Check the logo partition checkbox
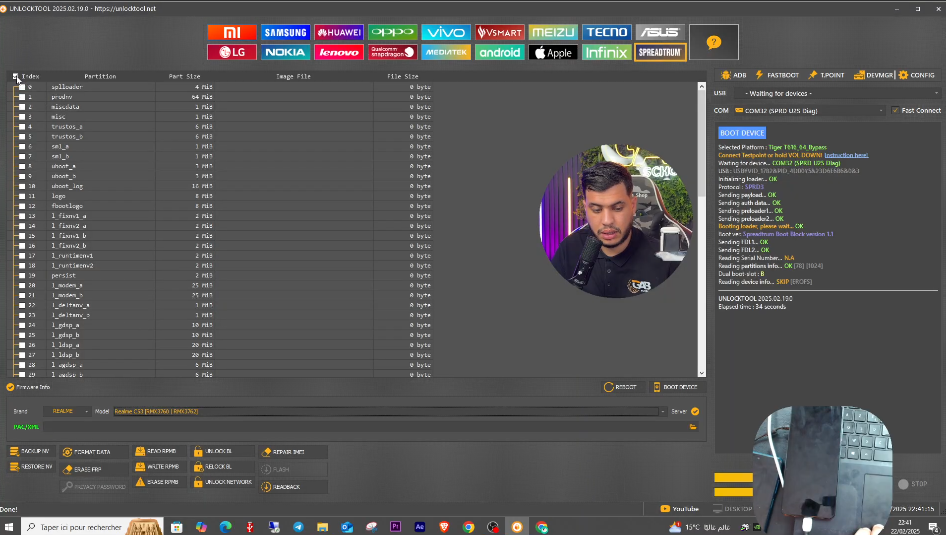This screenshot has height=535, width=946. coord(22,196)
